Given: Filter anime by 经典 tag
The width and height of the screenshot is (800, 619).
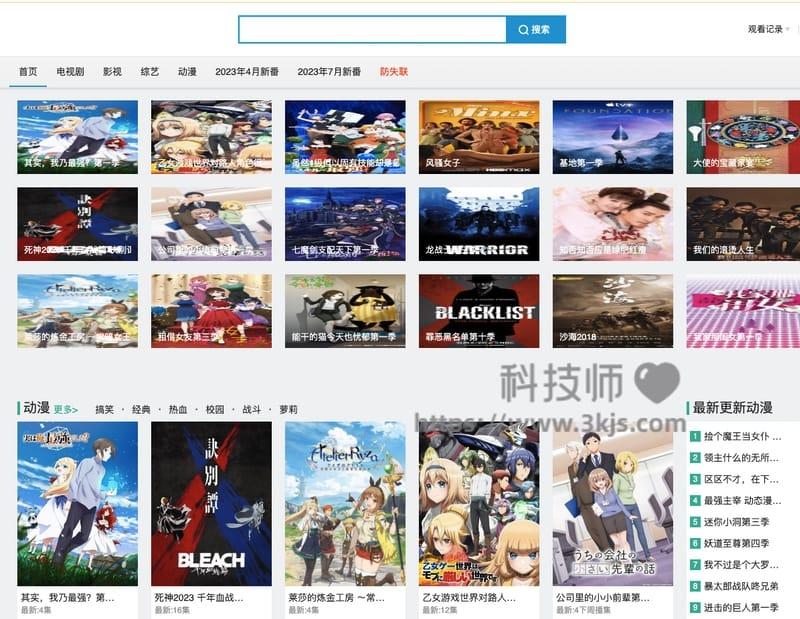Looking at the screenshot, I should click(141, 409).
